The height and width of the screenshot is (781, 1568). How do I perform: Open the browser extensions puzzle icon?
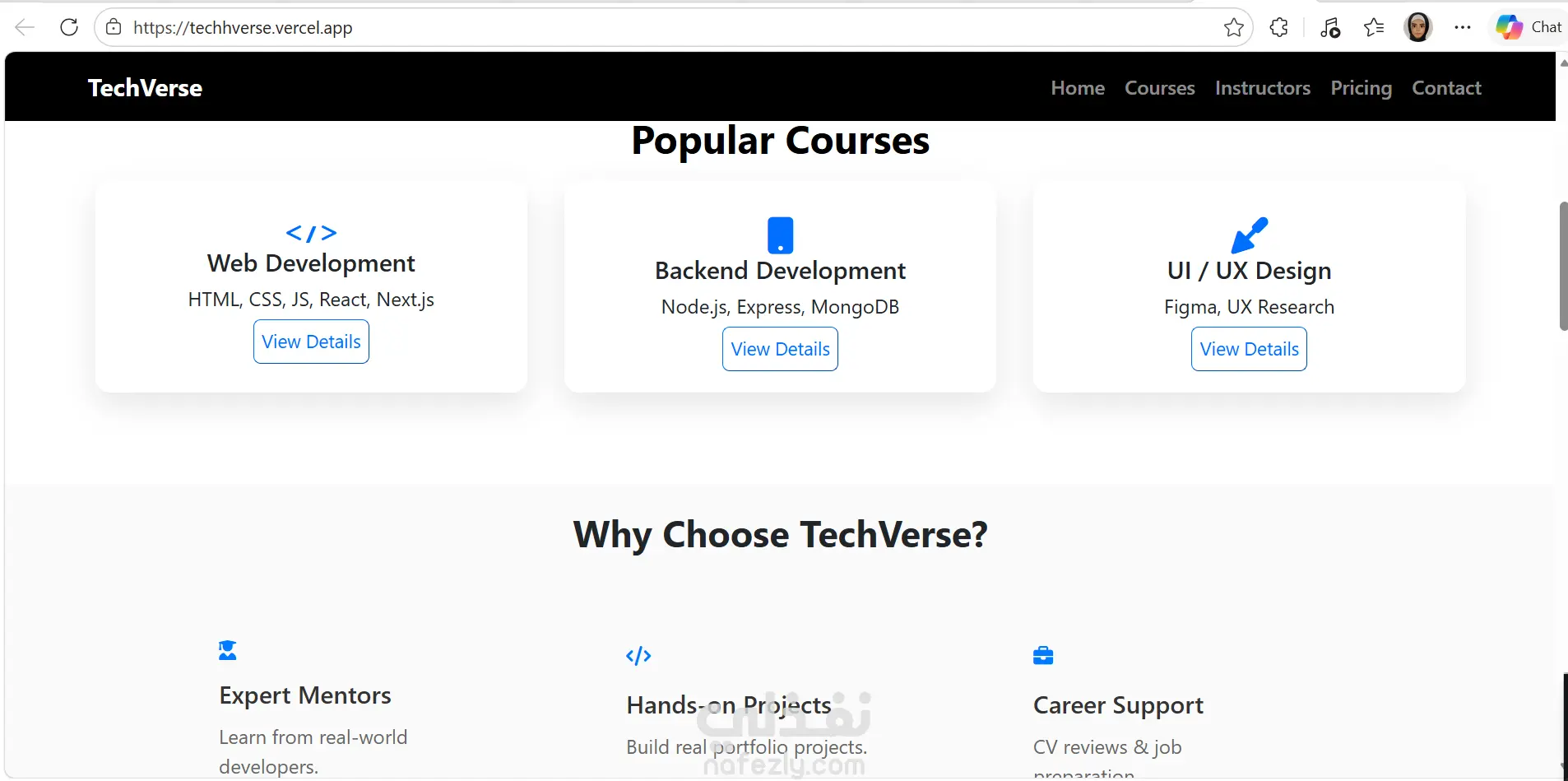coord(1278,27)
